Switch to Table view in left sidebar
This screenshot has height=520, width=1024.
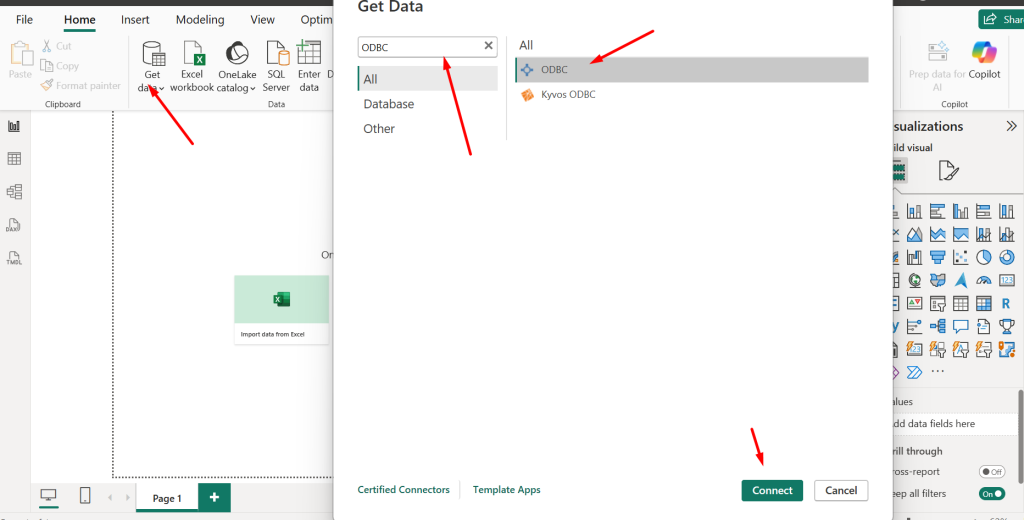(x=14, y=159)
